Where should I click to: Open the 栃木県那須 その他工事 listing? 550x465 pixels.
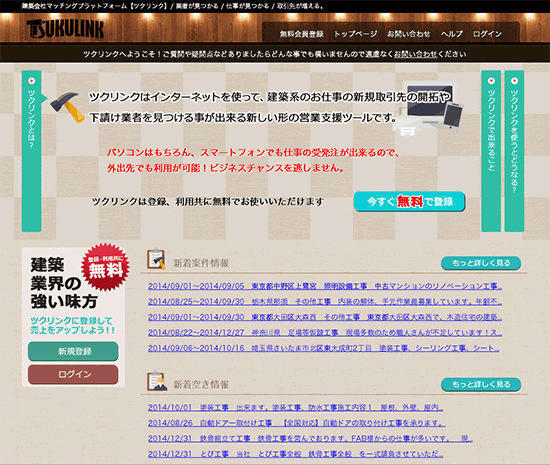[x=325, y=302]
